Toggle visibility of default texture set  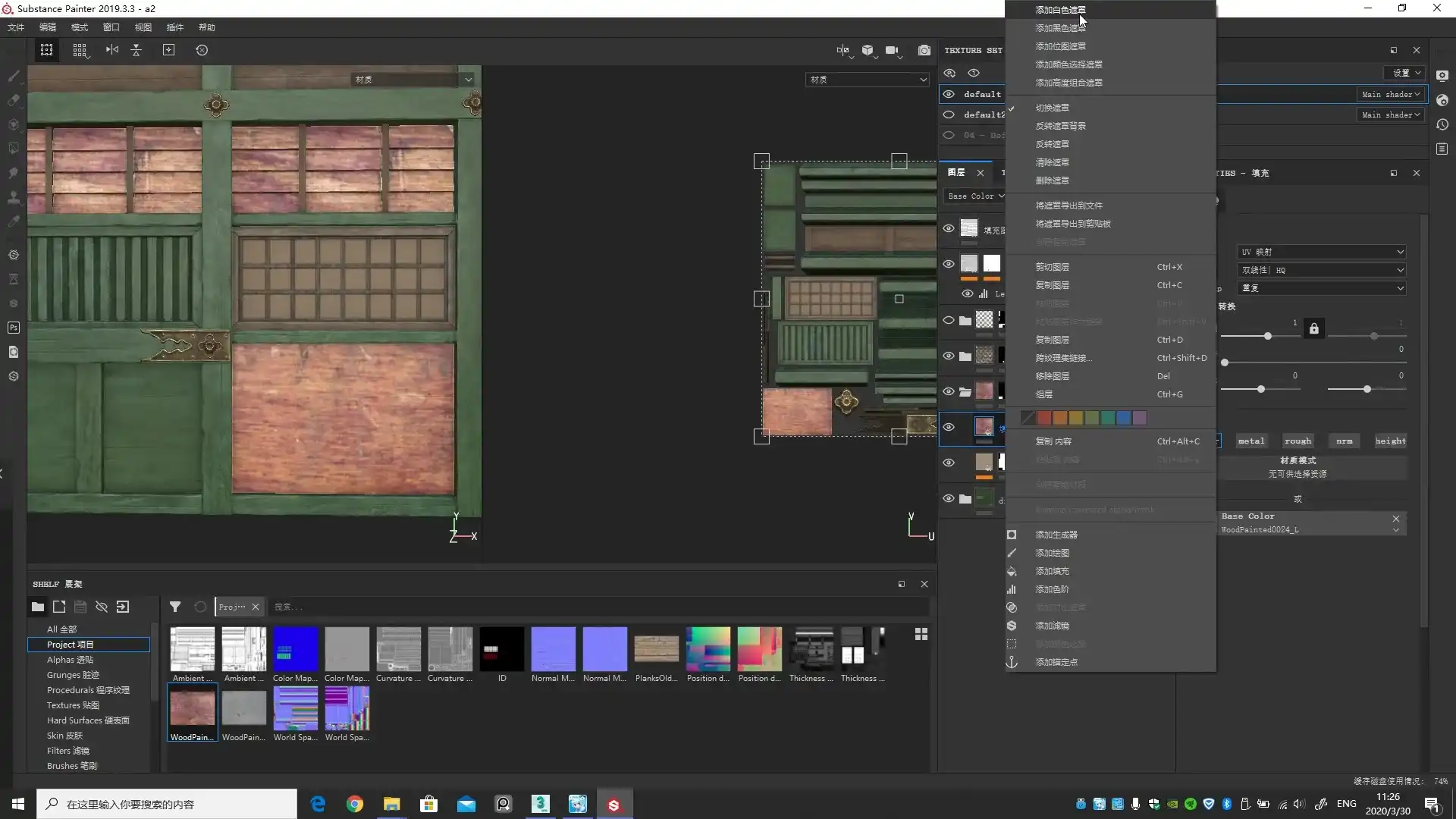click(949, 94)
